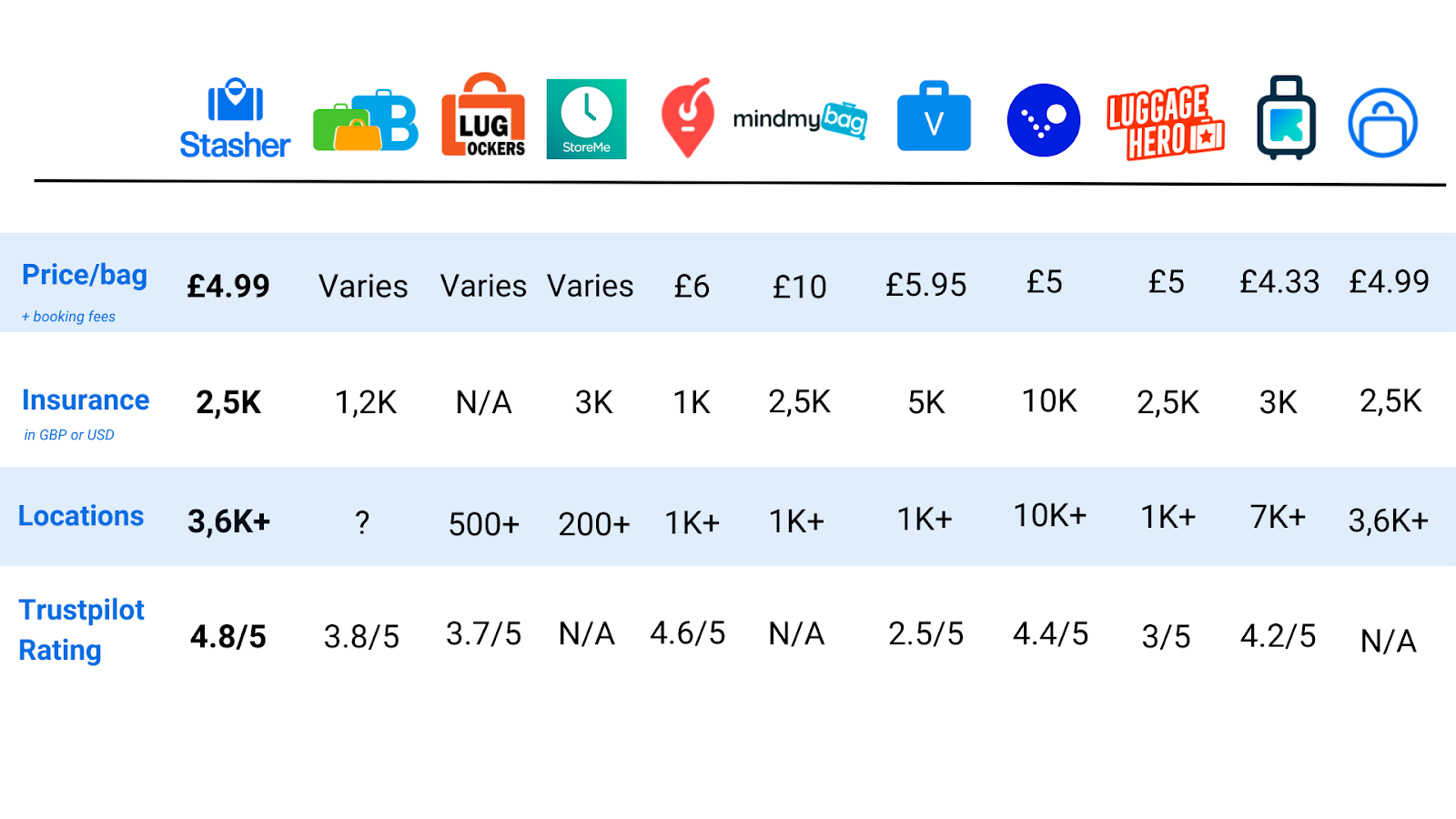The width and height of the screenshot is (1456, 819).
Task: Open the StoreMe clock logo
Action: pos(586,119)
